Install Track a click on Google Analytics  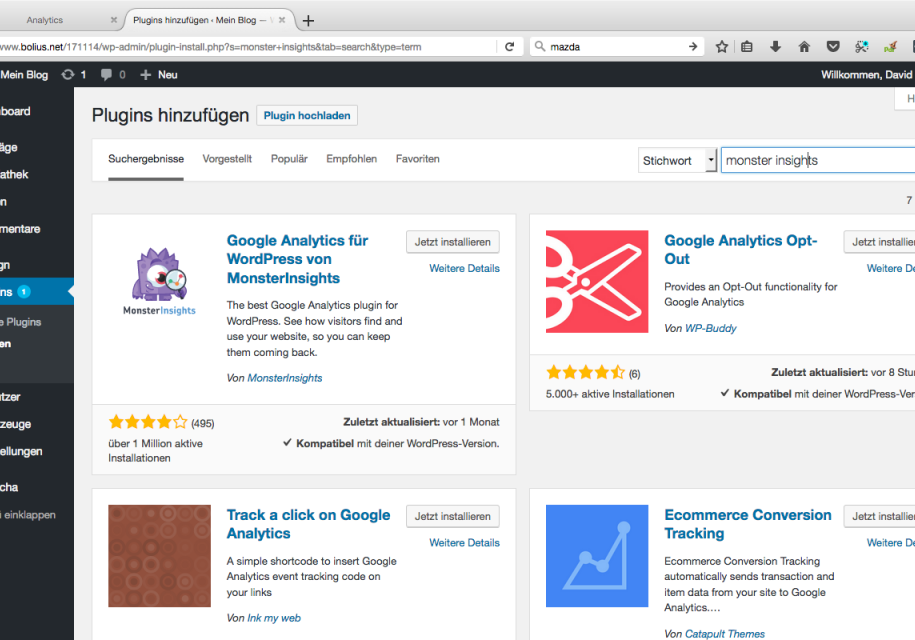point(453,516)
